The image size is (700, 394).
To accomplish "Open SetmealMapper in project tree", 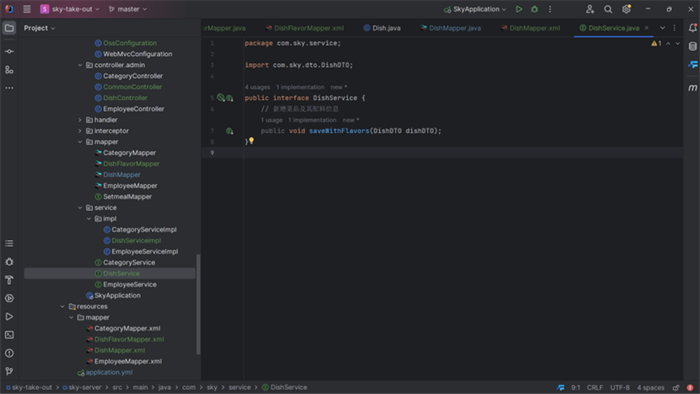I will click(x=123, y=197).
